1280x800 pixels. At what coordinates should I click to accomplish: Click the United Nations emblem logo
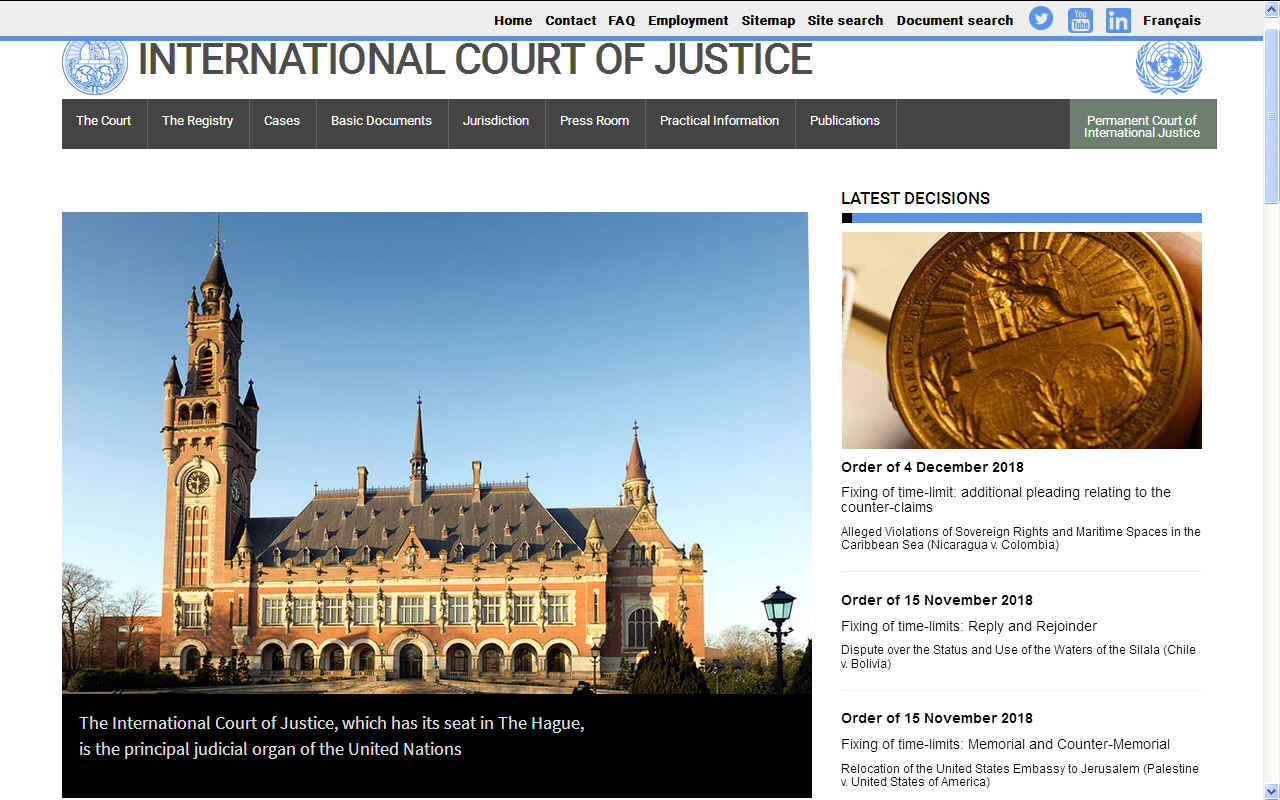[1168, 67]
